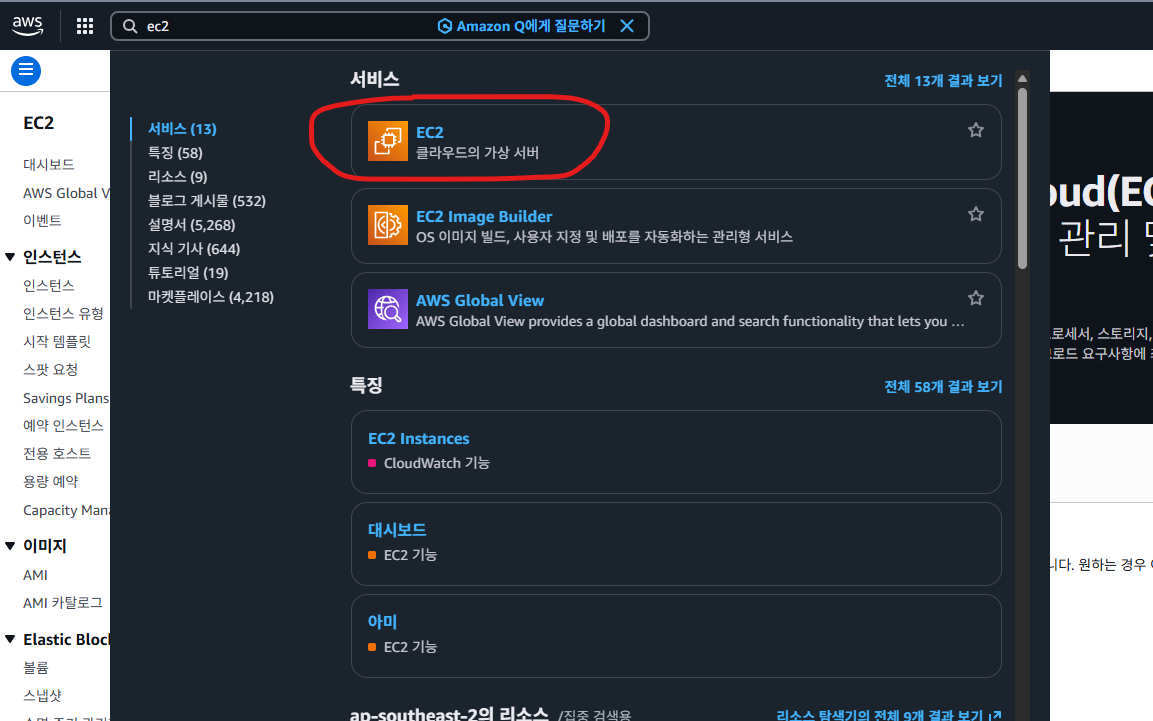The image size is (1153, 721).
Task: Open 예약 인스턴스 in the sidebar
Action: click(x=63, y=426)
